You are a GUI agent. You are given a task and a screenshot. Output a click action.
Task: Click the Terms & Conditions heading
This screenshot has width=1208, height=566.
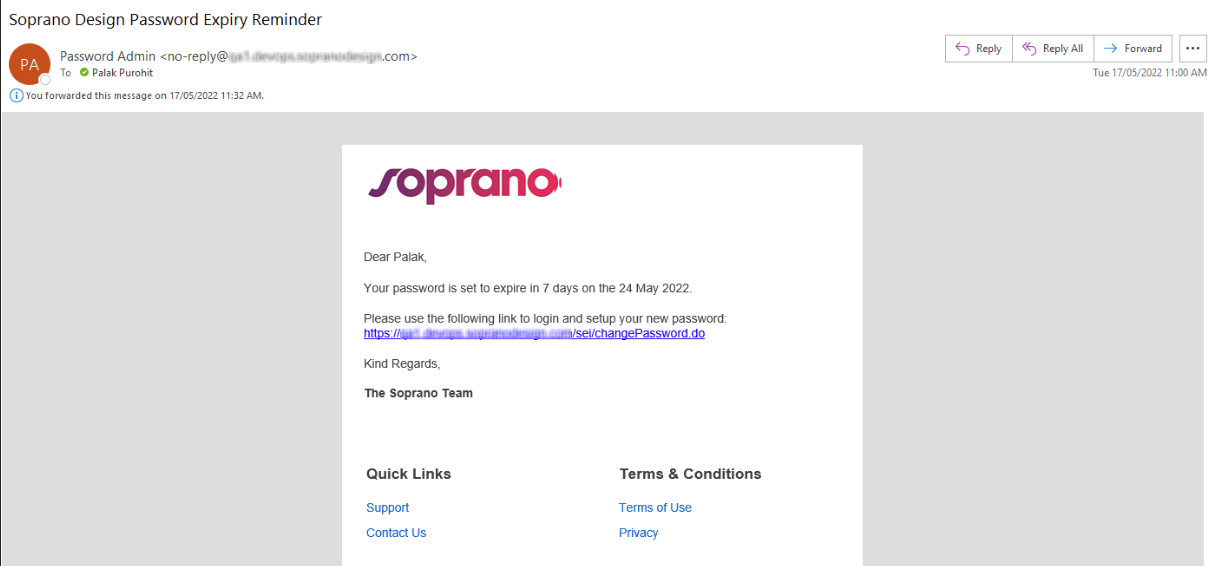tap(690, 474)
